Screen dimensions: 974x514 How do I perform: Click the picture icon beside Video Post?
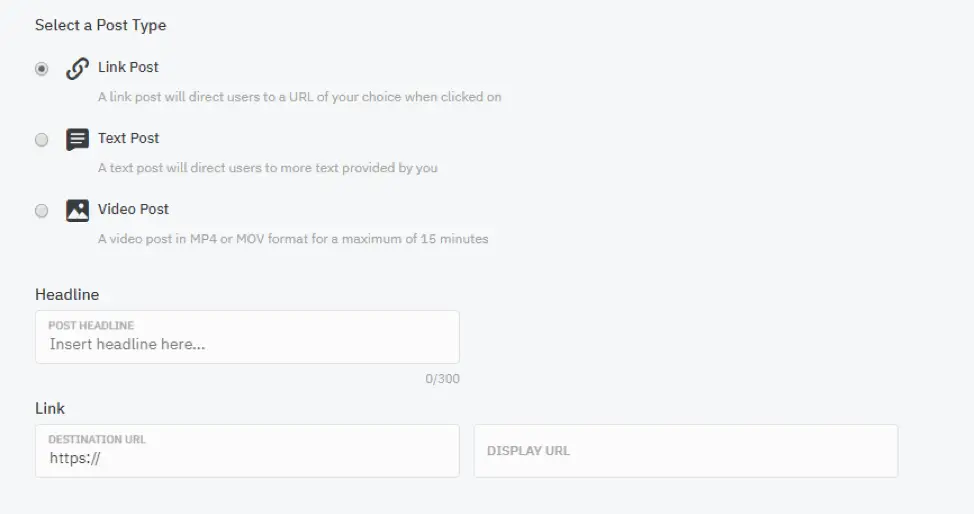77,210
